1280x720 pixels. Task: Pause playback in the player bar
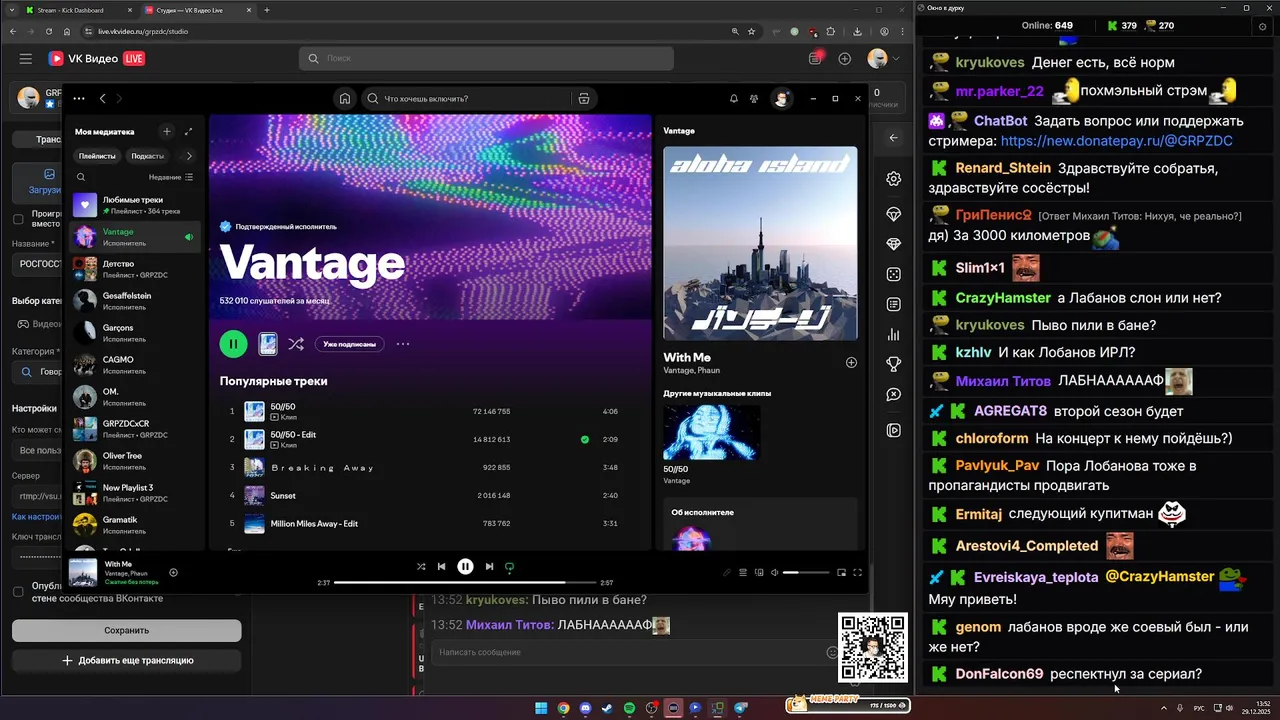pos(465,566)
